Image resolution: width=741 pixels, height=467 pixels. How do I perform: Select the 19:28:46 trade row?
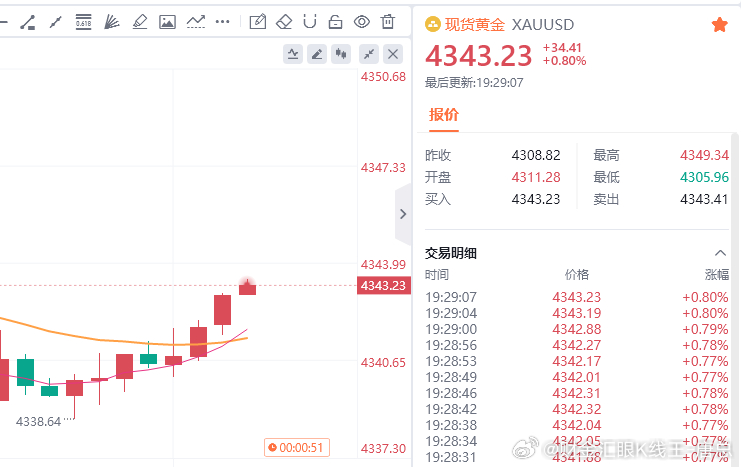coord(577,393)
